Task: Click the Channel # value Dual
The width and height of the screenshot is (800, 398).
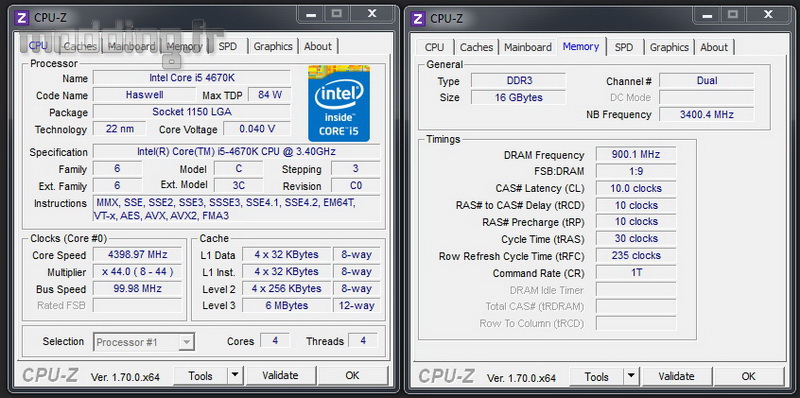Action: coord(707,81)
